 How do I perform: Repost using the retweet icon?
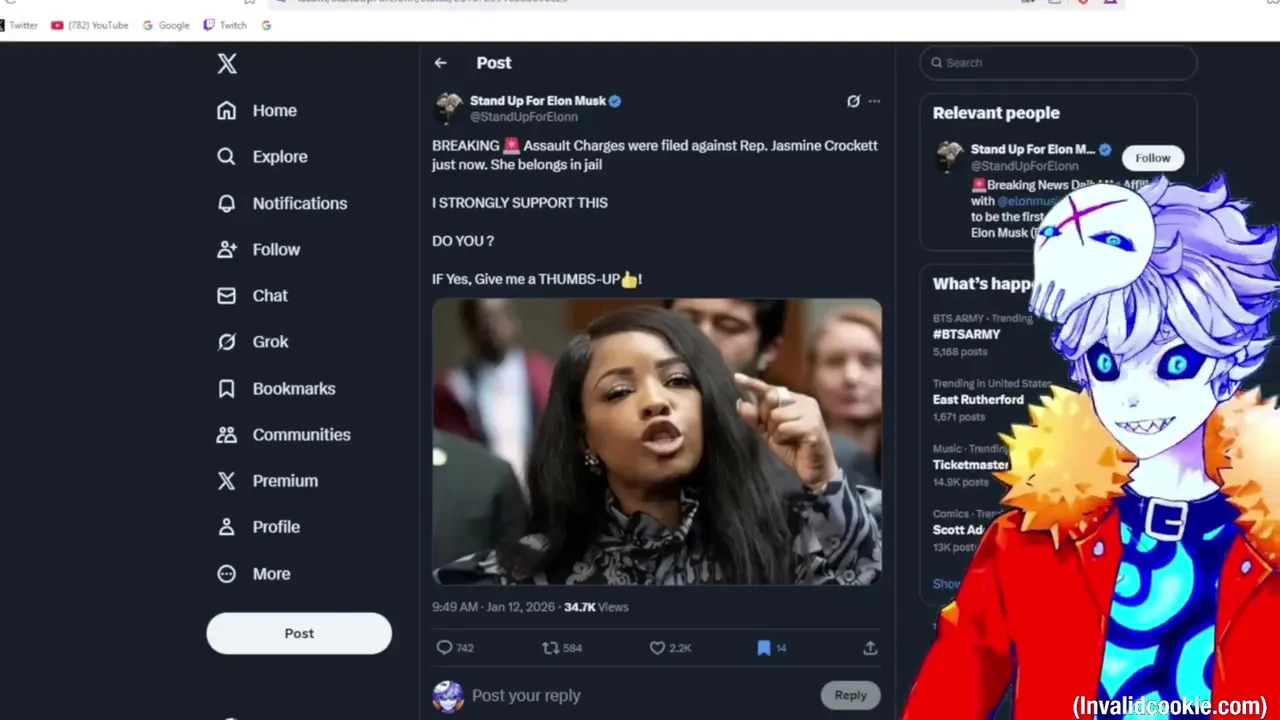tap(550, 648)
